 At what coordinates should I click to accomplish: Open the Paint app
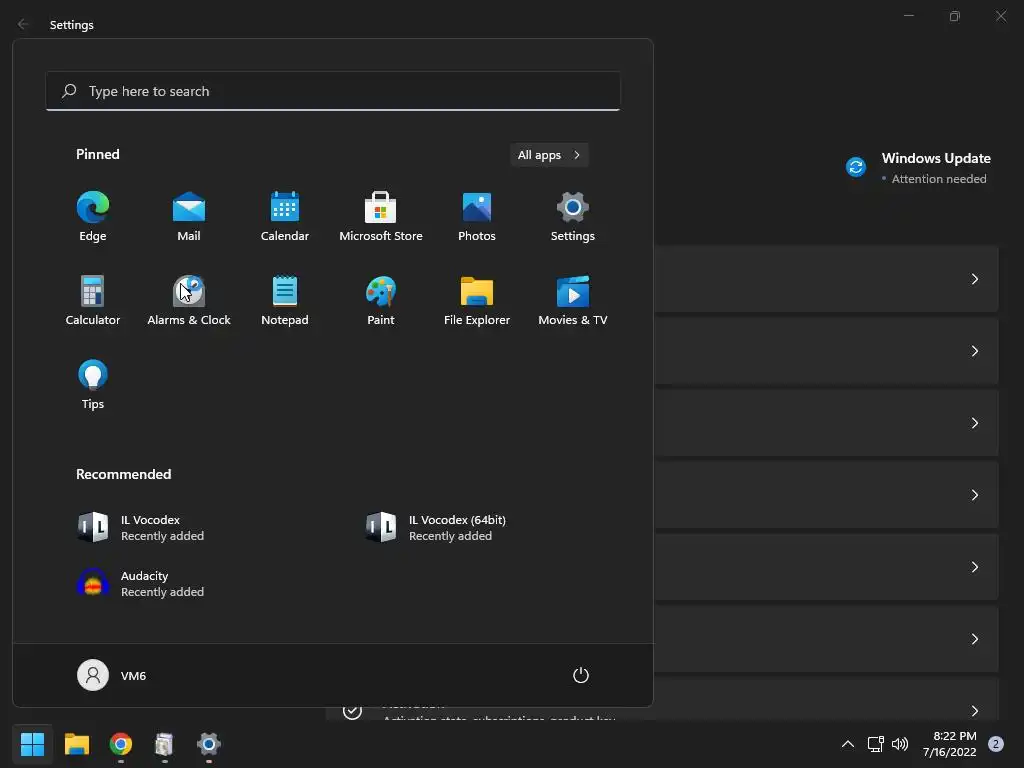tap(381, 300)
